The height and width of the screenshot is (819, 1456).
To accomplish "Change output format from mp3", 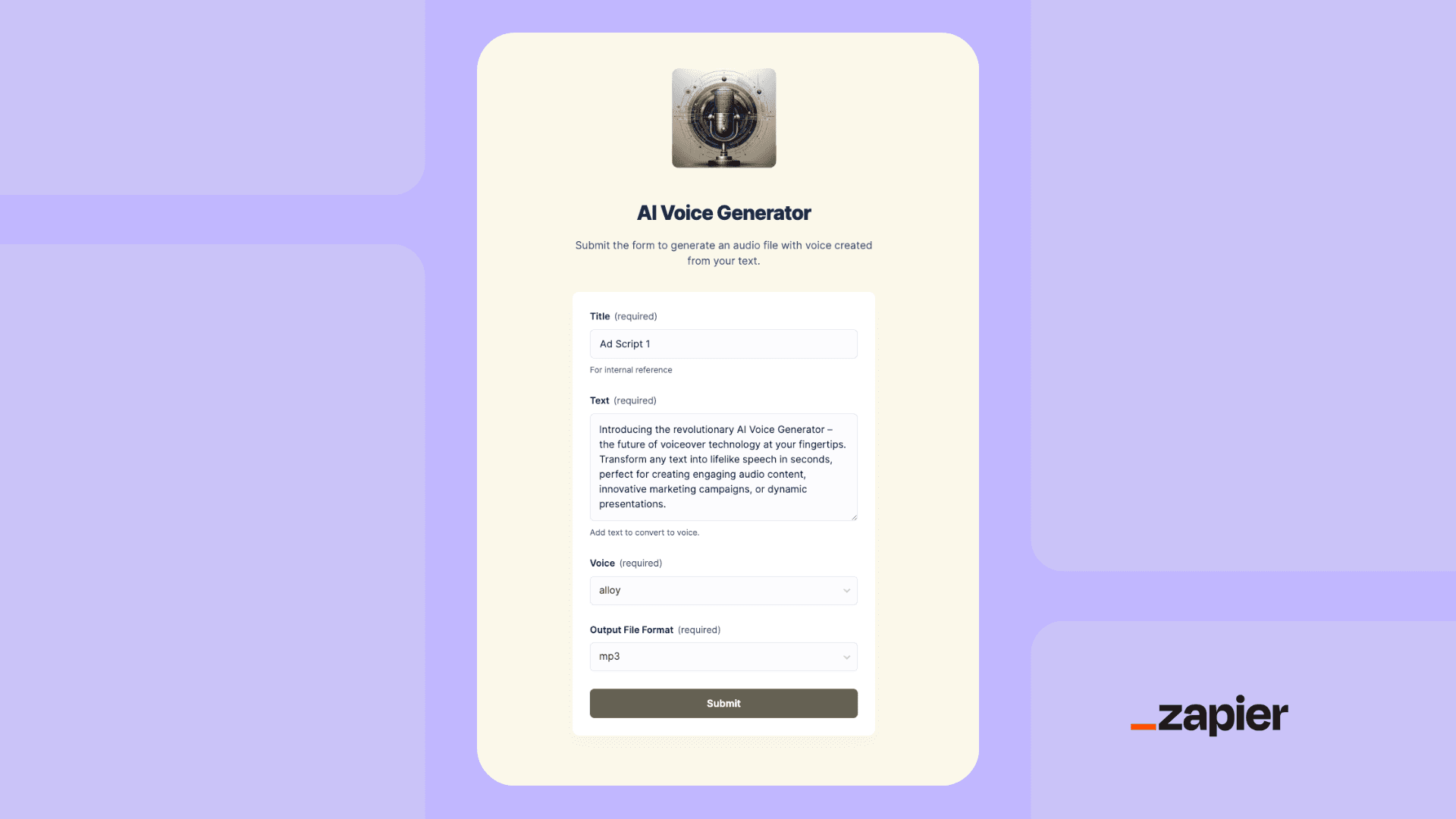I will click(723, 656).
